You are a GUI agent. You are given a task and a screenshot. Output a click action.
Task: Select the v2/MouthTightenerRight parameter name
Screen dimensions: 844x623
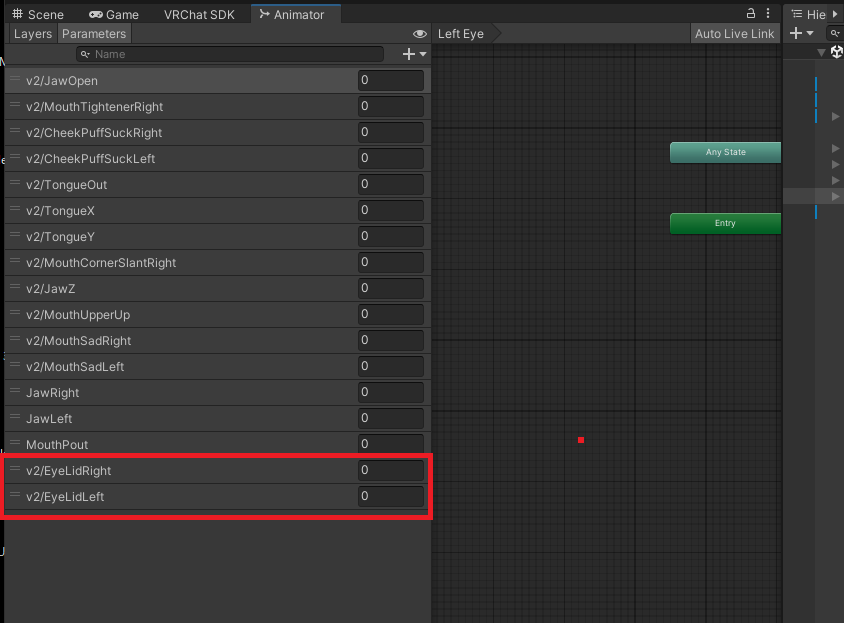(x=94, y=107)
